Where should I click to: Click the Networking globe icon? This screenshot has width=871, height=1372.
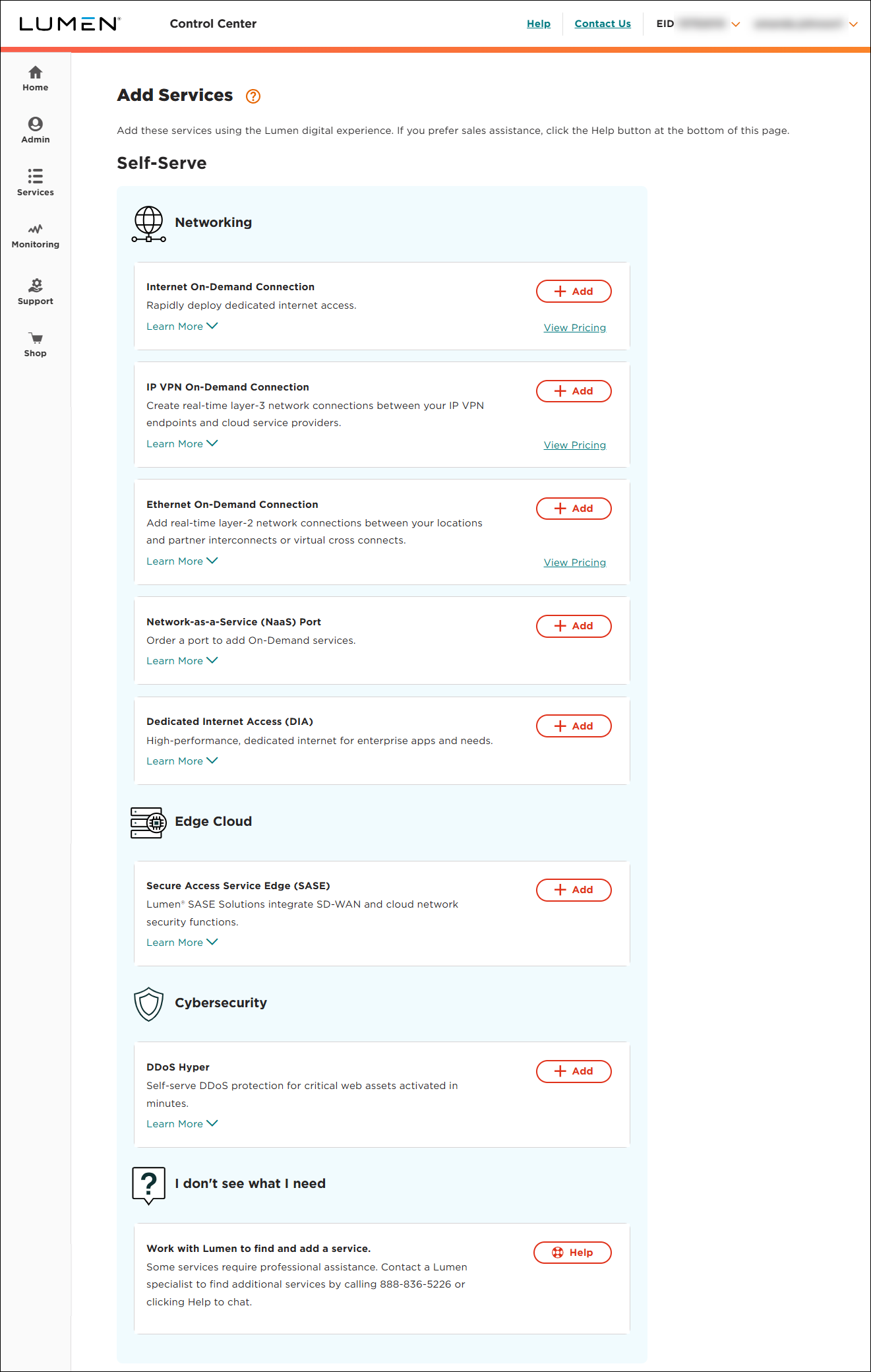(x=149, y=224)
